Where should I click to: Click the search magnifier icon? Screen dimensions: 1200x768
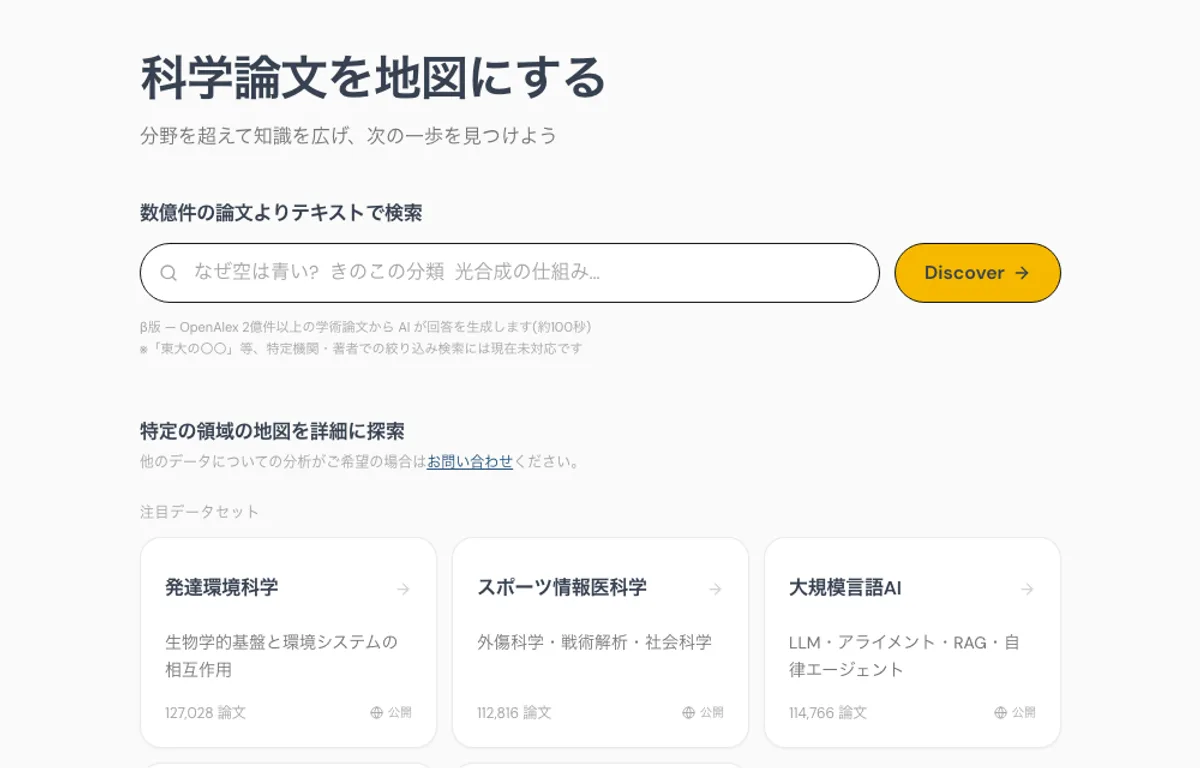click(x=169, y=273)
